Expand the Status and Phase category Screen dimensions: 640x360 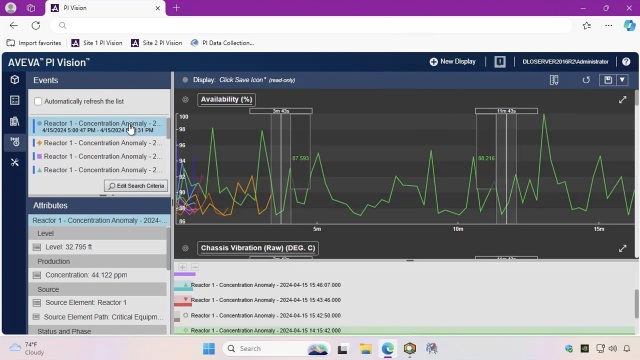coord(98,331)
